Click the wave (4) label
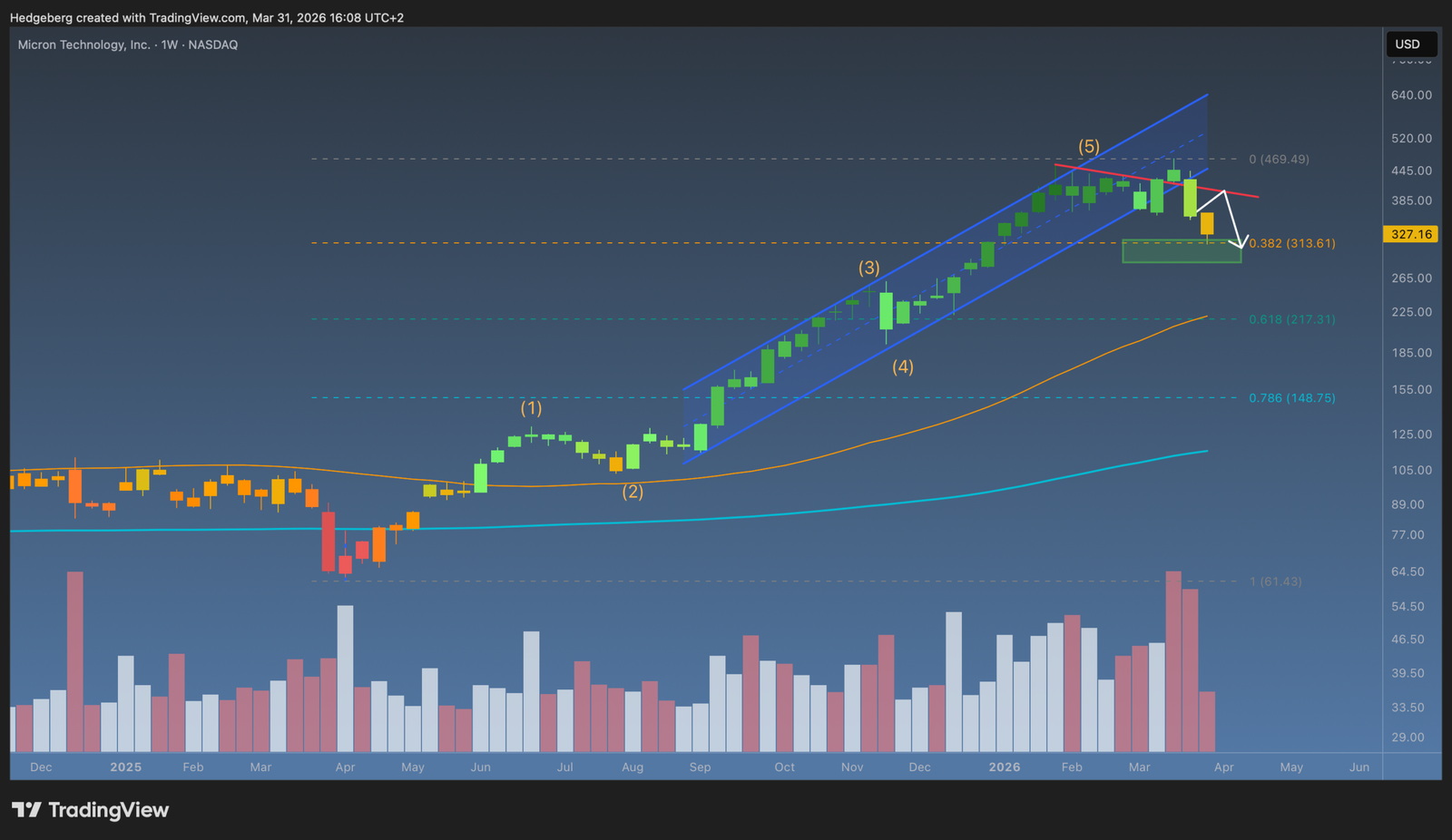Viewport: 1452px width, 840px height. (x=902, y=366)
